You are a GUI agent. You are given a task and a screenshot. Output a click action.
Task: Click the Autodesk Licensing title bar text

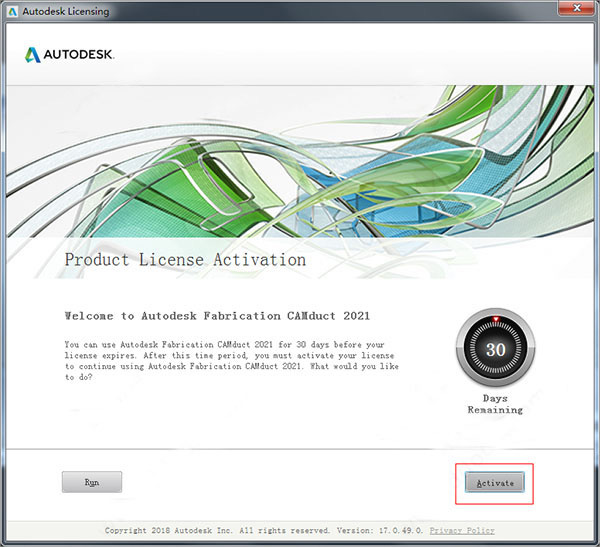(66, 11)
